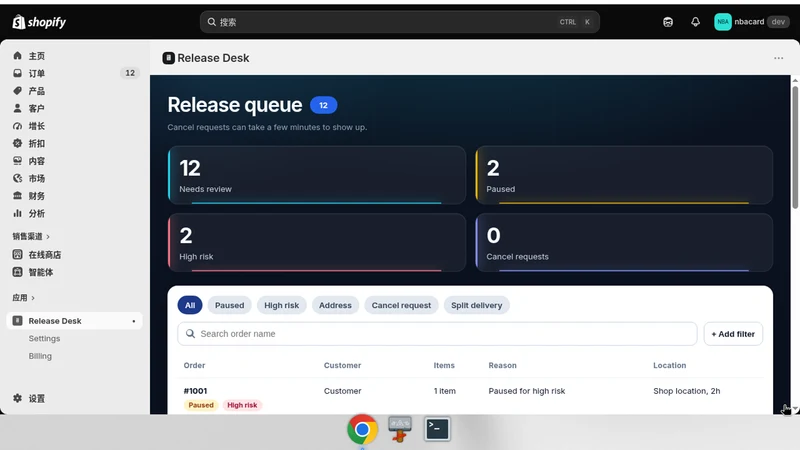Viewport: 800px width, 450px height.
Task: Select the High risk filter tab
Action: pyautogui.click(x=282, y=305)
